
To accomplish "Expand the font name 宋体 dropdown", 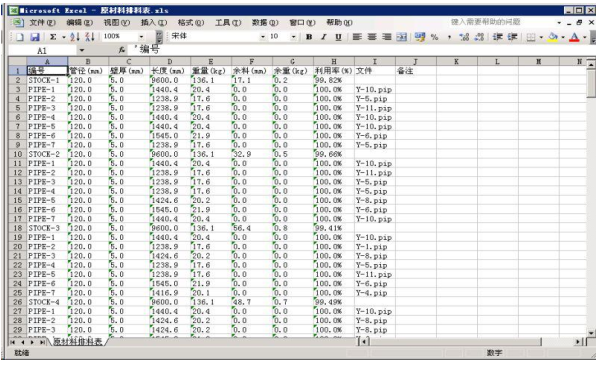I will click(263, 37).
